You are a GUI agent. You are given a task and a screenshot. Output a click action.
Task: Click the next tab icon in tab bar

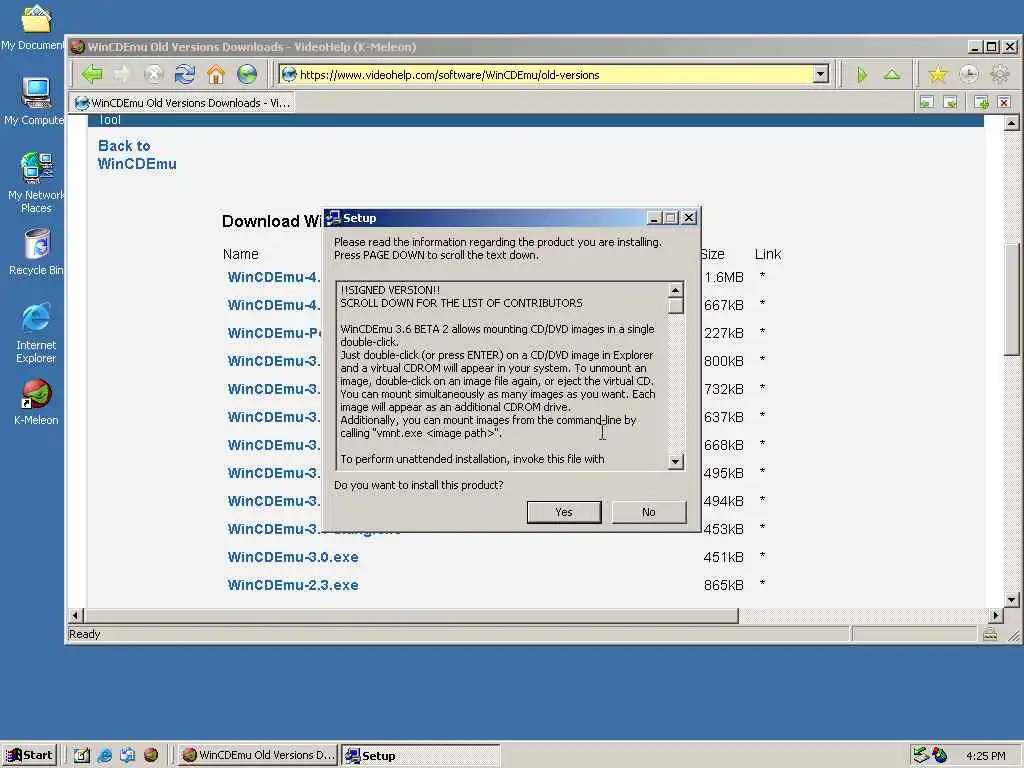pos(951,102)
